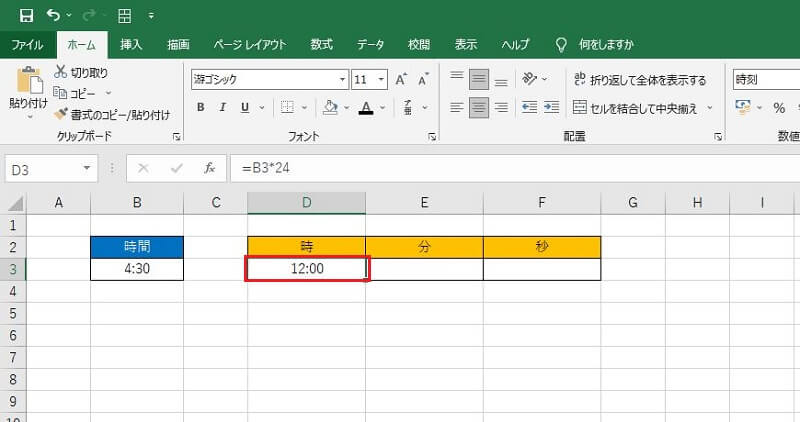Select middle align icon

click(479, 79)
